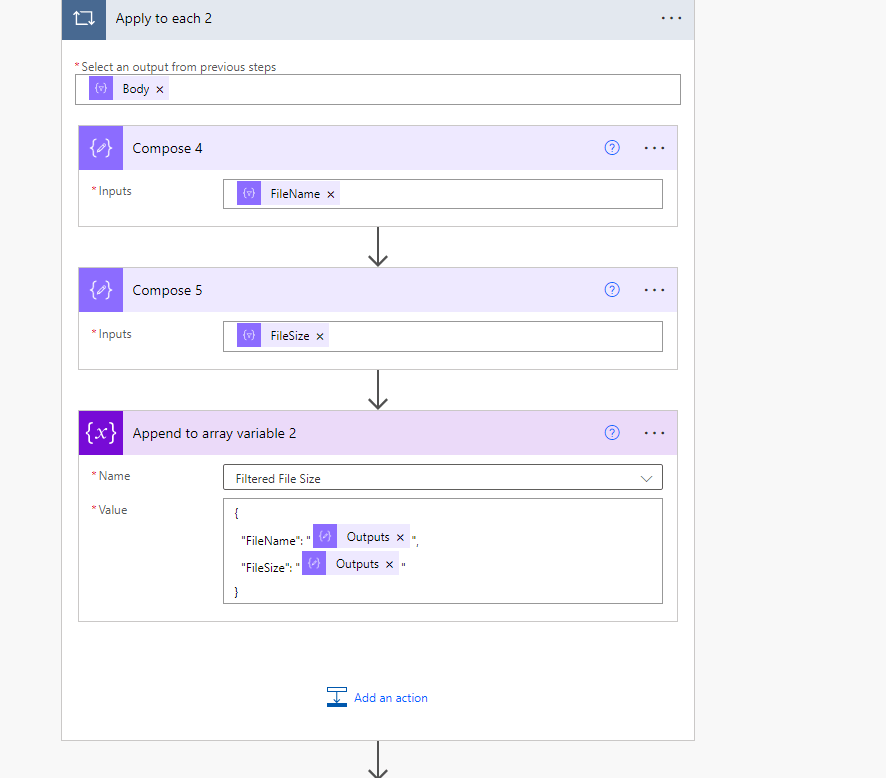Collapse the Compose 5 card by its title
The height and width of the screenshot is (778, 886).
click(x=167, y=290)
